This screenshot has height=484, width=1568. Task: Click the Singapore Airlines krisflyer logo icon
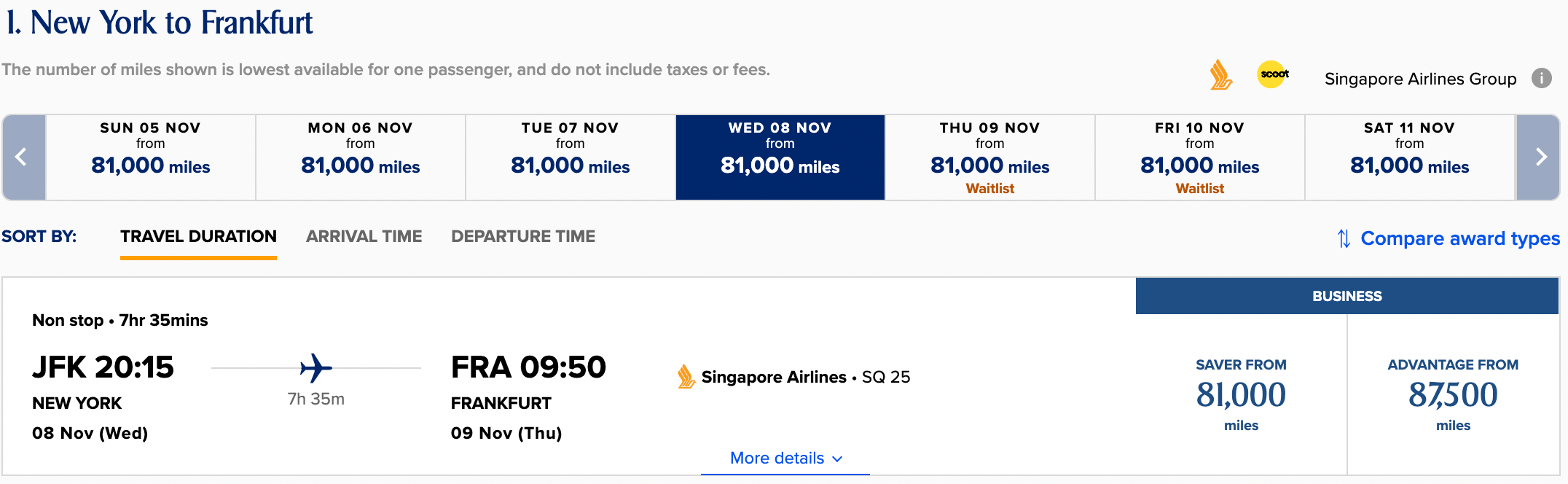pos(1219,75)
